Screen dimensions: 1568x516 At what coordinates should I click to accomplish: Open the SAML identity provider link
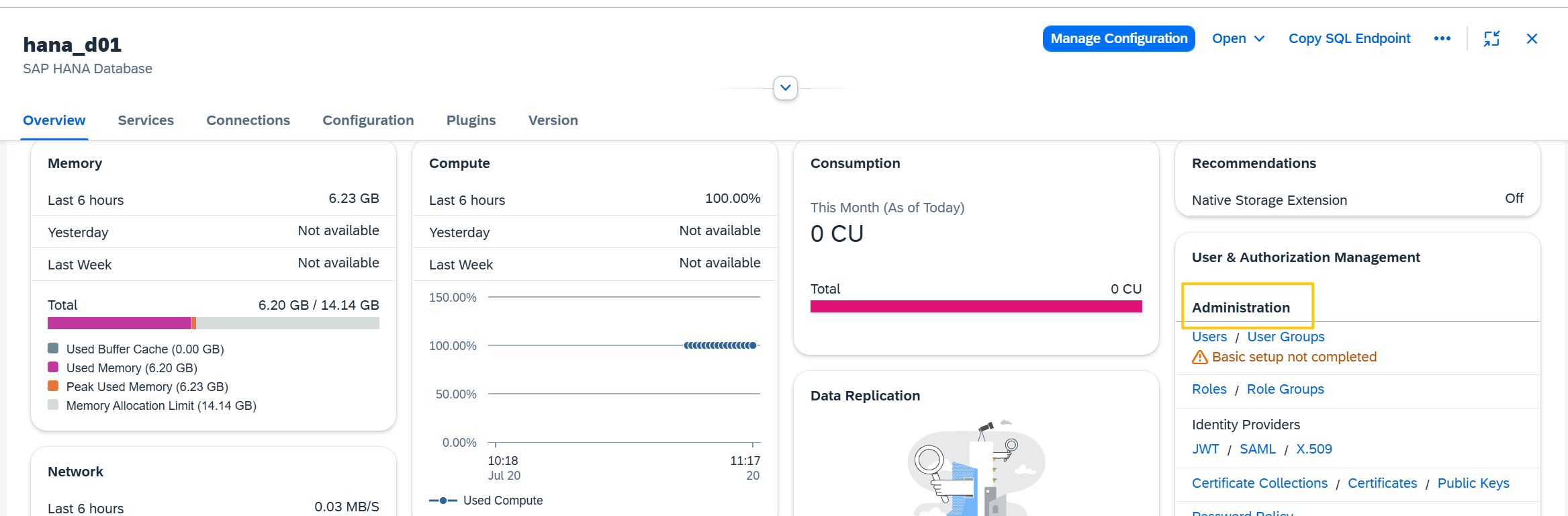point(1258,449)
